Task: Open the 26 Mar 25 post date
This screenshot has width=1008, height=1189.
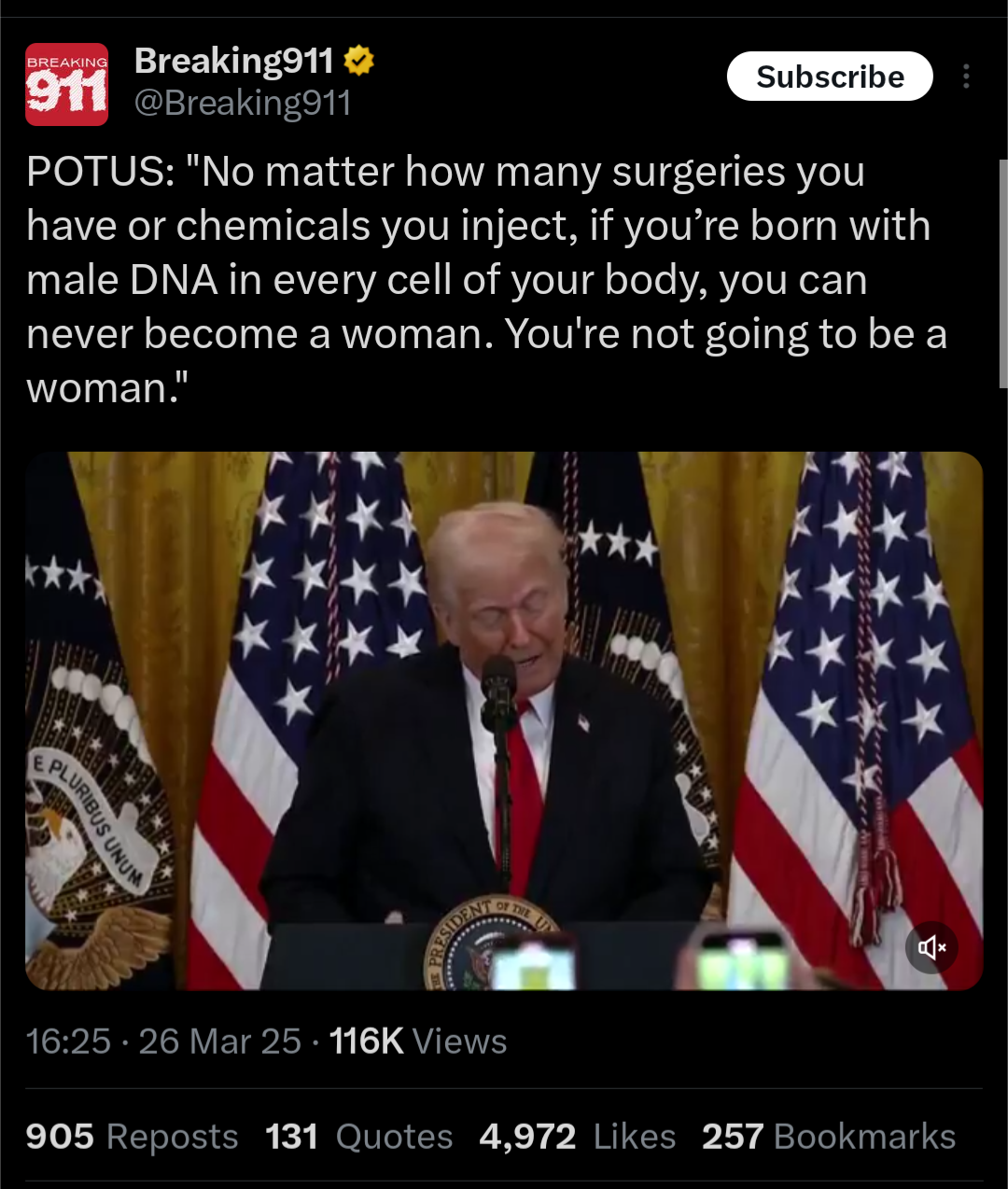Action: [x=220, y=1041]
